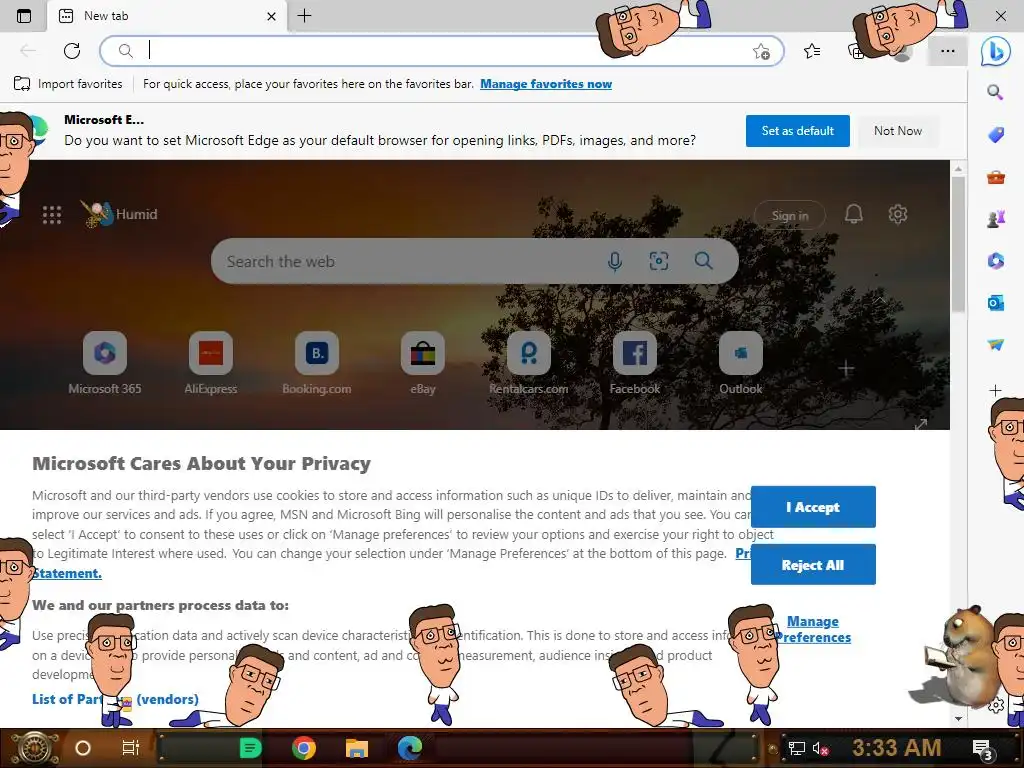This screenshot has width=1024, height=768.
Task: Open a new tab with the plus
Action: [304, 16]
